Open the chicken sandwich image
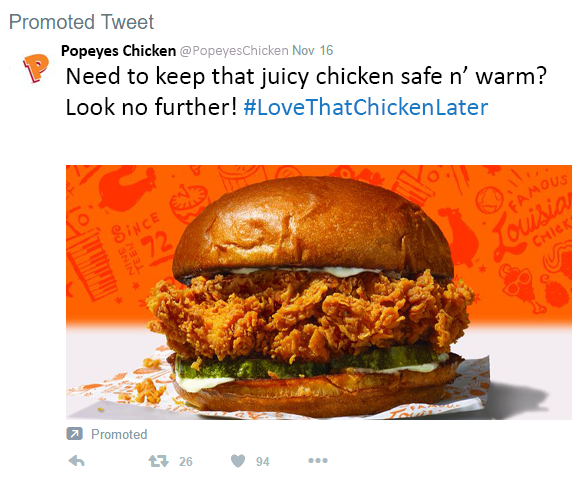Image resolution: width=583 pixels, height=477 pixels. tap(319, 292)
